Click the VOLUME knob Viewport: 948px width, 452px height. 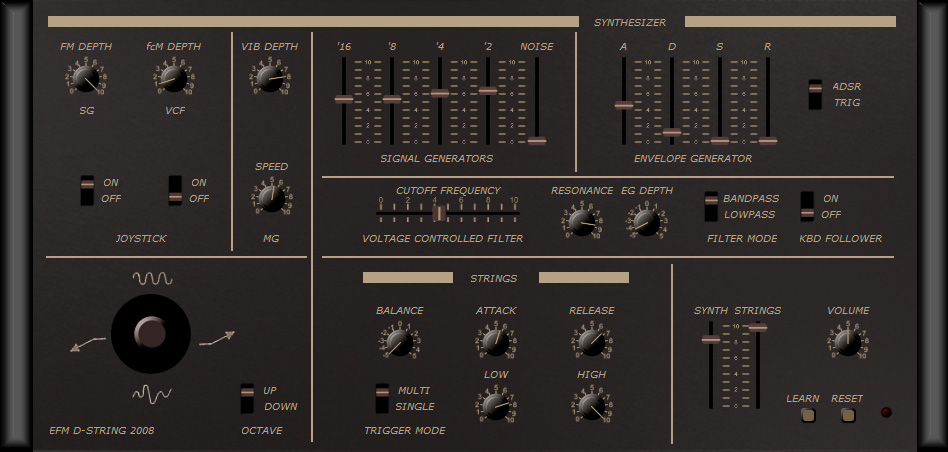click(848, 343)
